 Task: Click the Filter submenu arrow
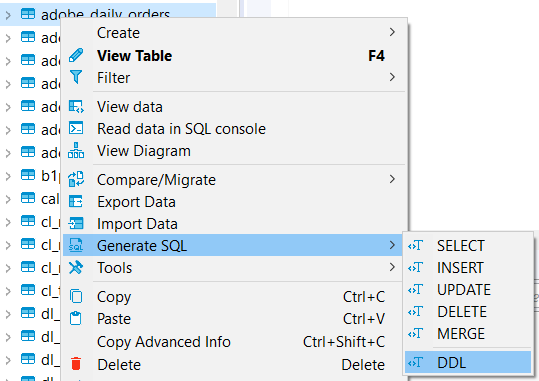pyautogui.click(x=392, y=77)
